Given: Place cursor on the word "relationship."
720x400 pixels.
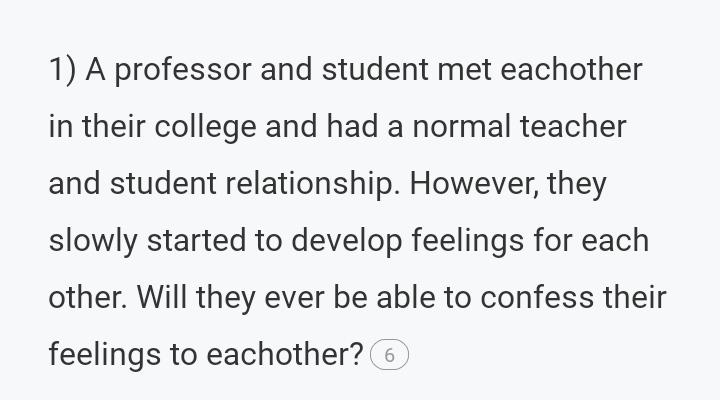Looking at the screenshot, I should tap(313, 185).
